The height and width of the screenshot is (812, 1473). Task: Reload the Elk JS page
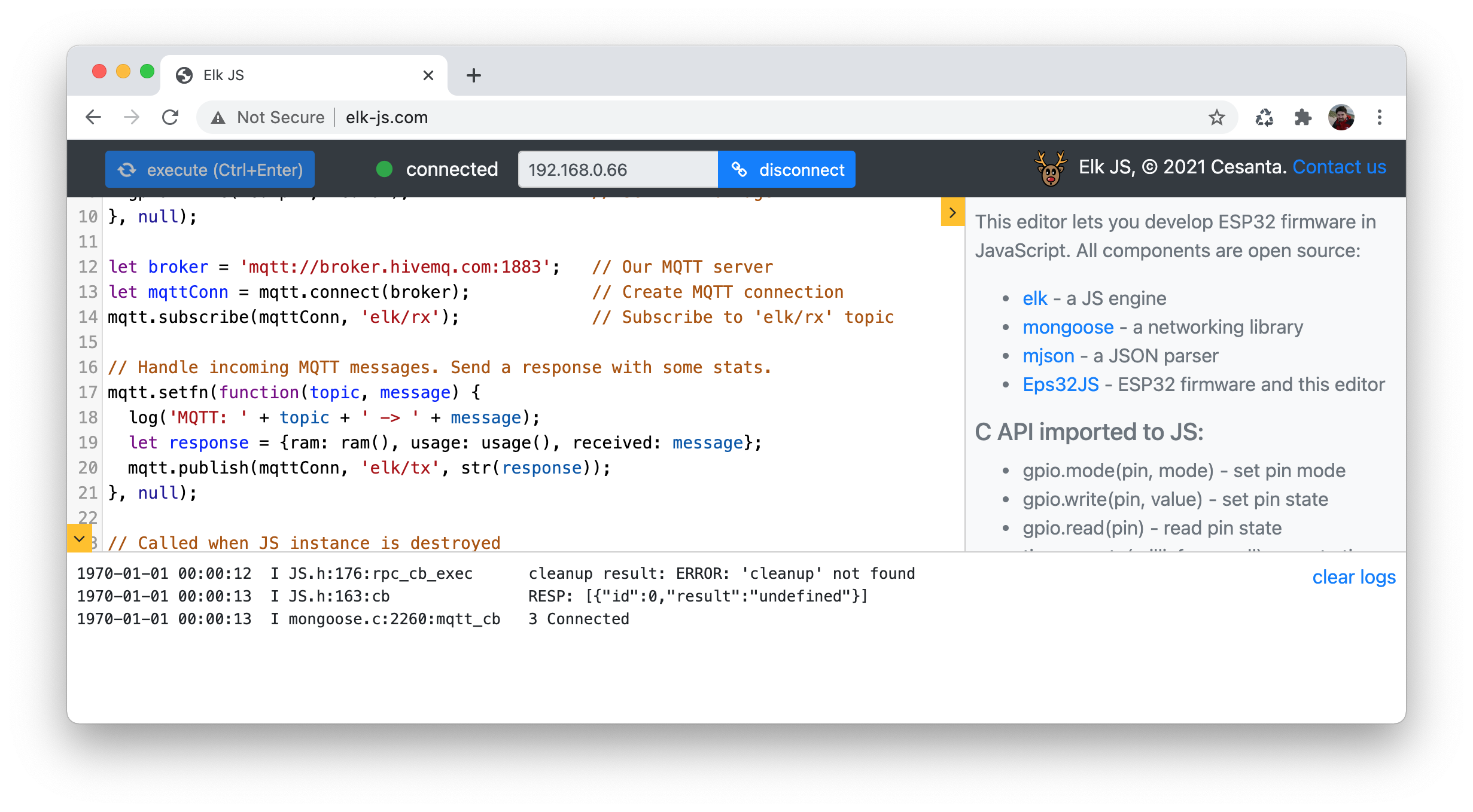pos(171,117)
